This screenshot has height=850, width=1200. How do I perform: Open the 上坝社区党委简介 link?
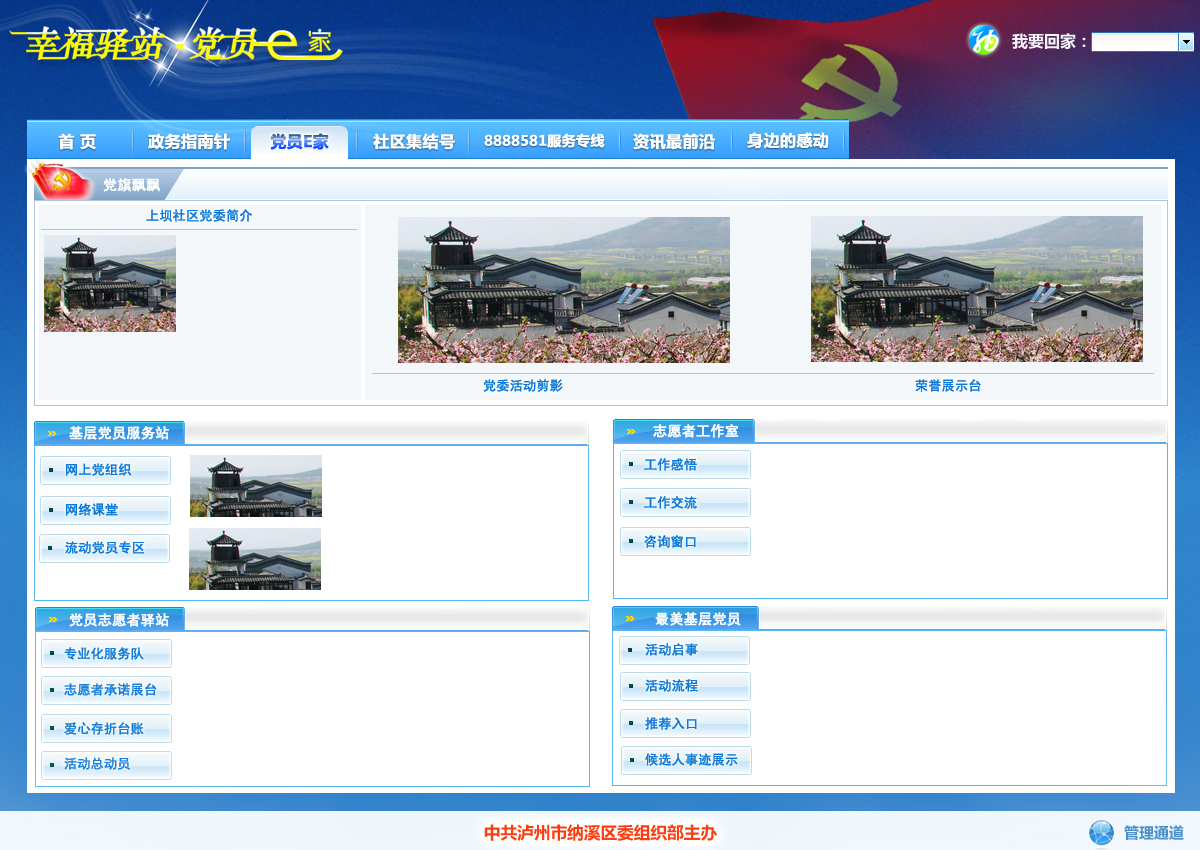click(199, 216)
